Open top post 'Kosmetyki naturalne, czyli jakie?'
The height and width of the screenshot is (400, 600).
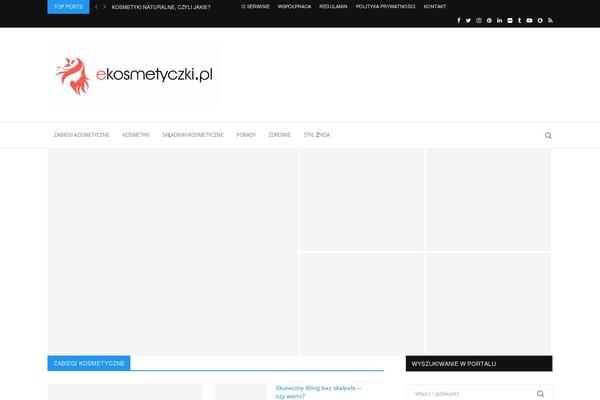(161, 7)
